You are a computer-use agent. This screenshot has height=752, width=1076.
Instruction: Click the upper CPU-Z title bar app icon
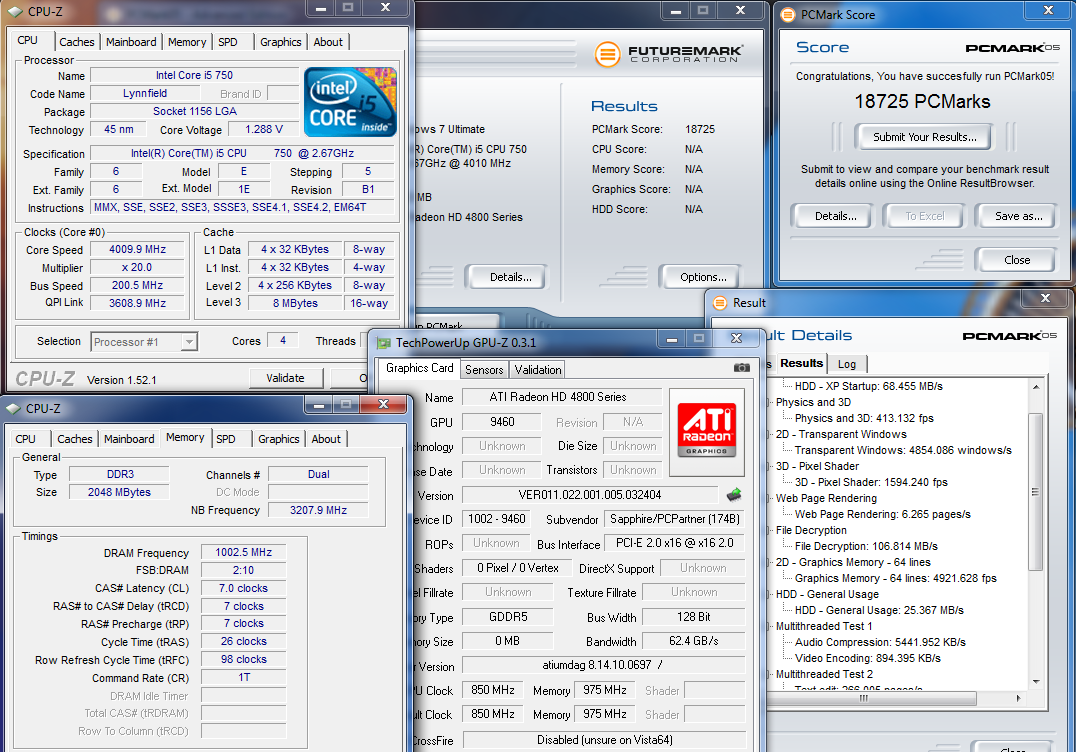click(15, 12)
